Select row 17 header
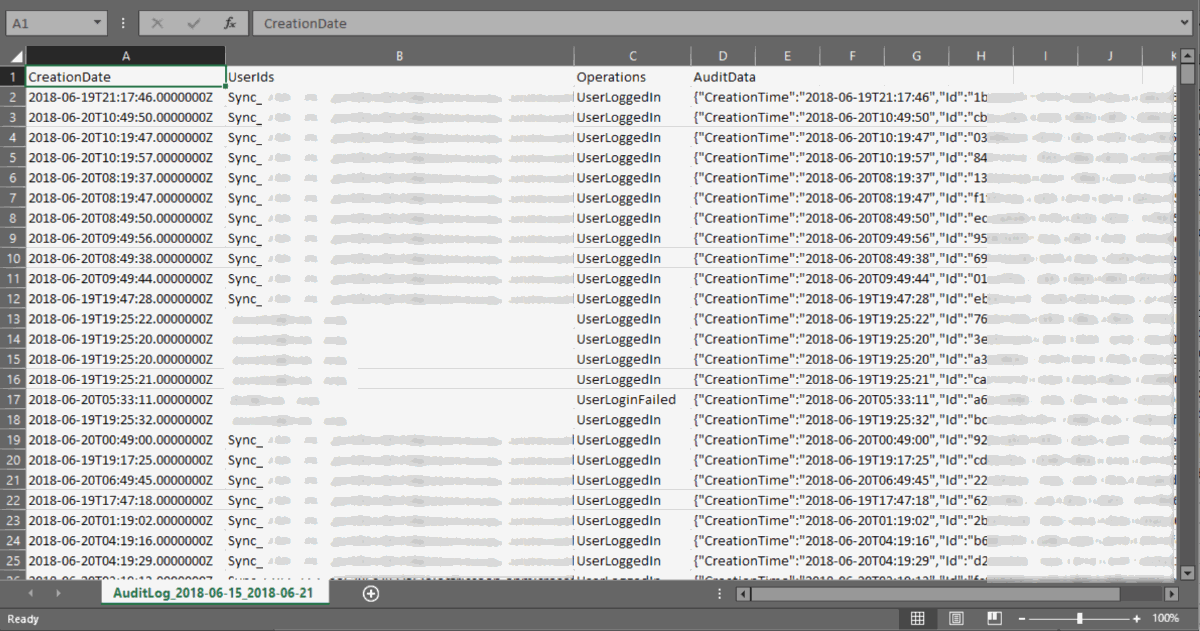 pyautogui.click(x=14, y=399)
